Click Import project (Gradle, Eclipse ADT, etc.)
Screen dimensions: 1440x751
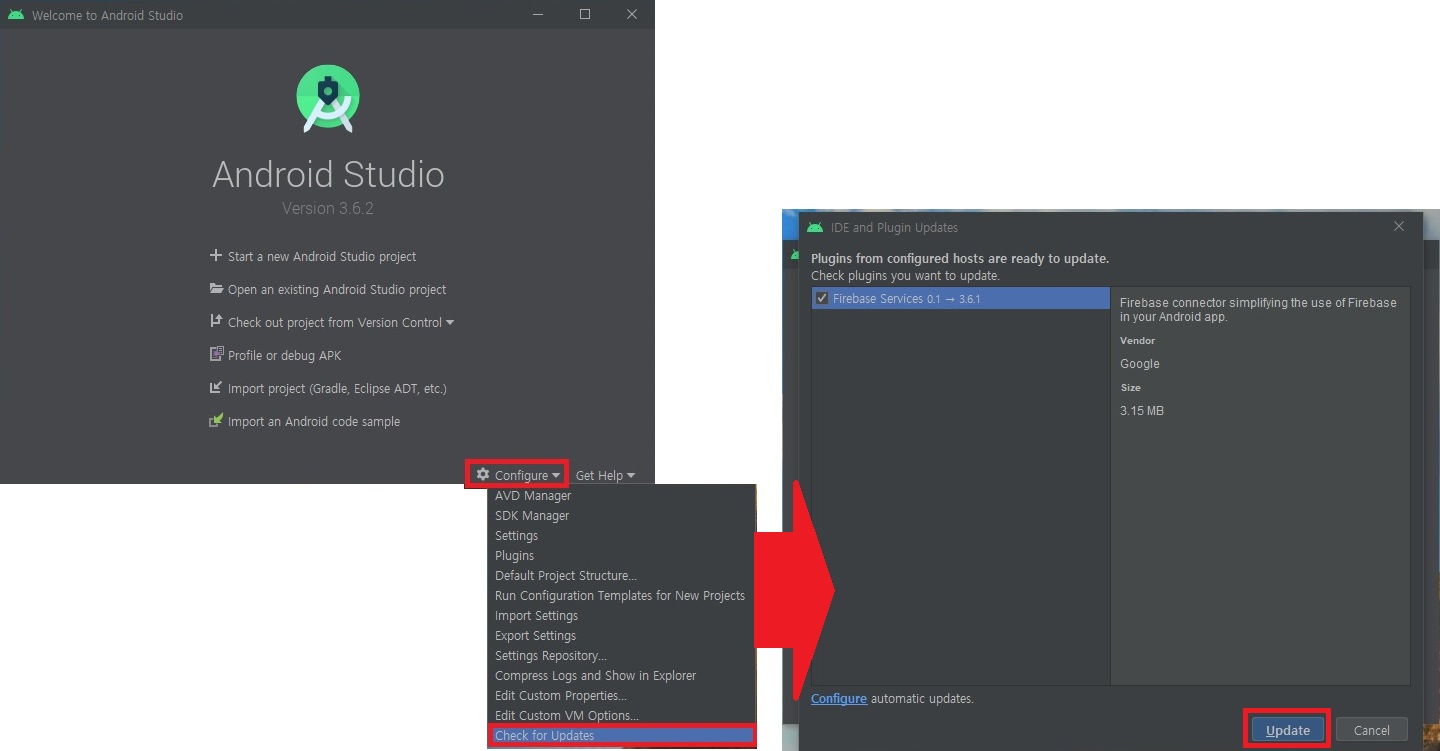337,388
